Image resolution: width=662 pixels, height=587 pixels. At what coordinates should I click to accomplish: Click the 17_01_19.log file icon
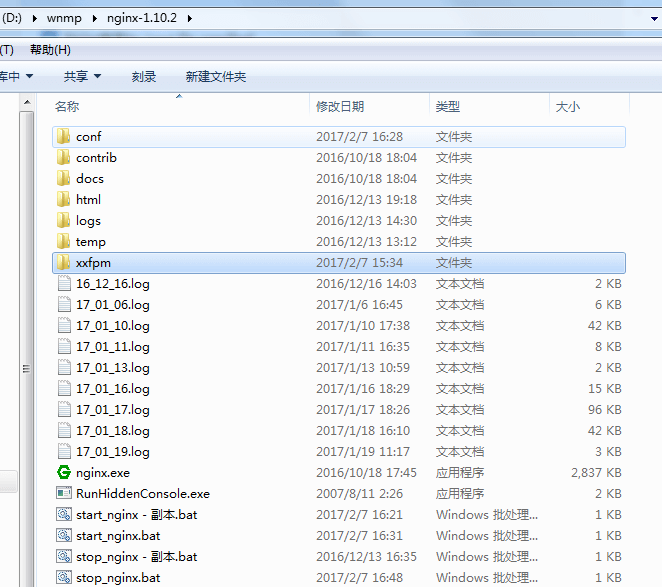(x=64, y=451)
